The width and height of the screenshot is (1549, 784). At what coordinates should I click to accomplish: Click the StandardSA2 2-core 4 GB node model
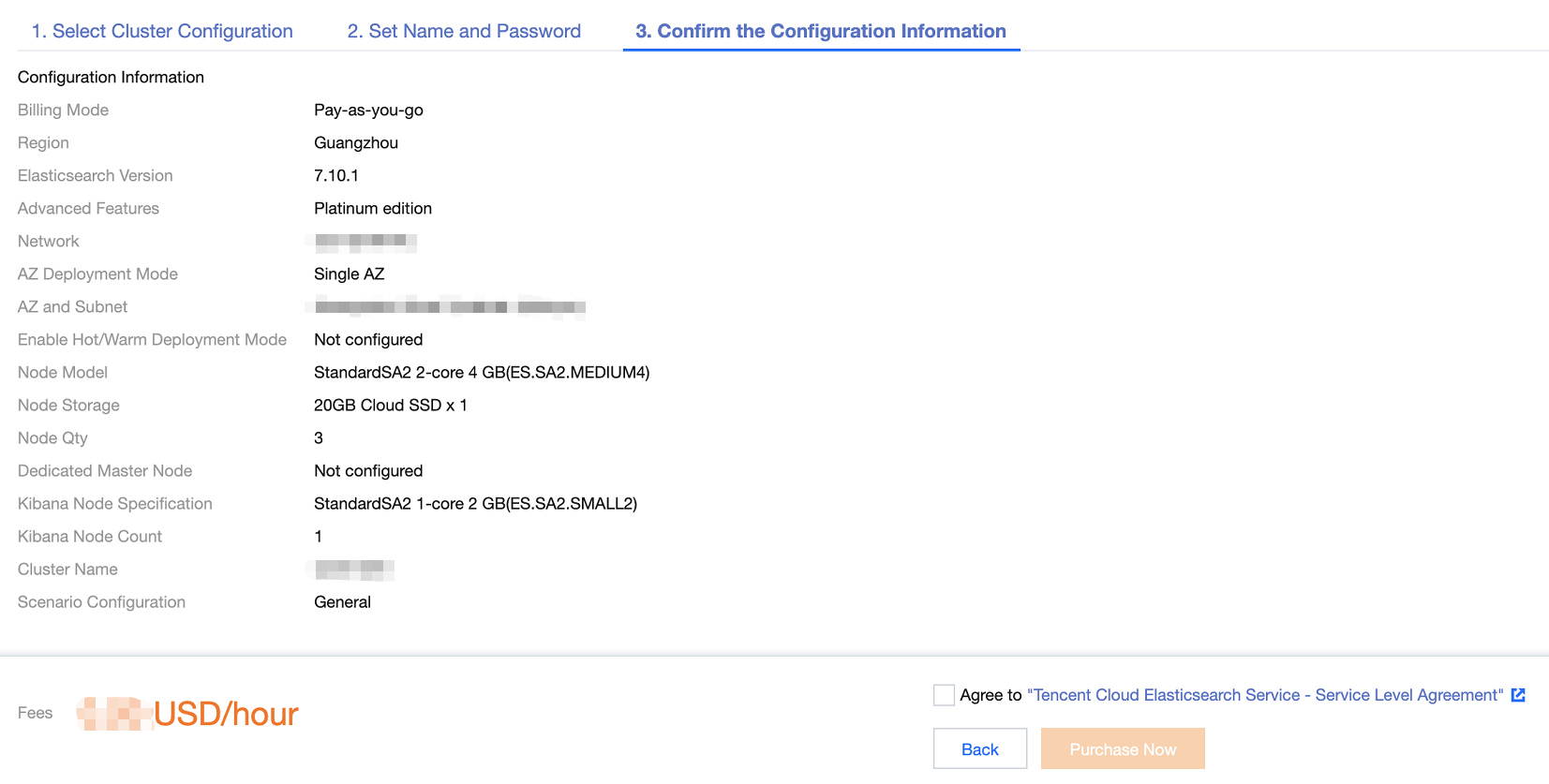pos(482,373)
